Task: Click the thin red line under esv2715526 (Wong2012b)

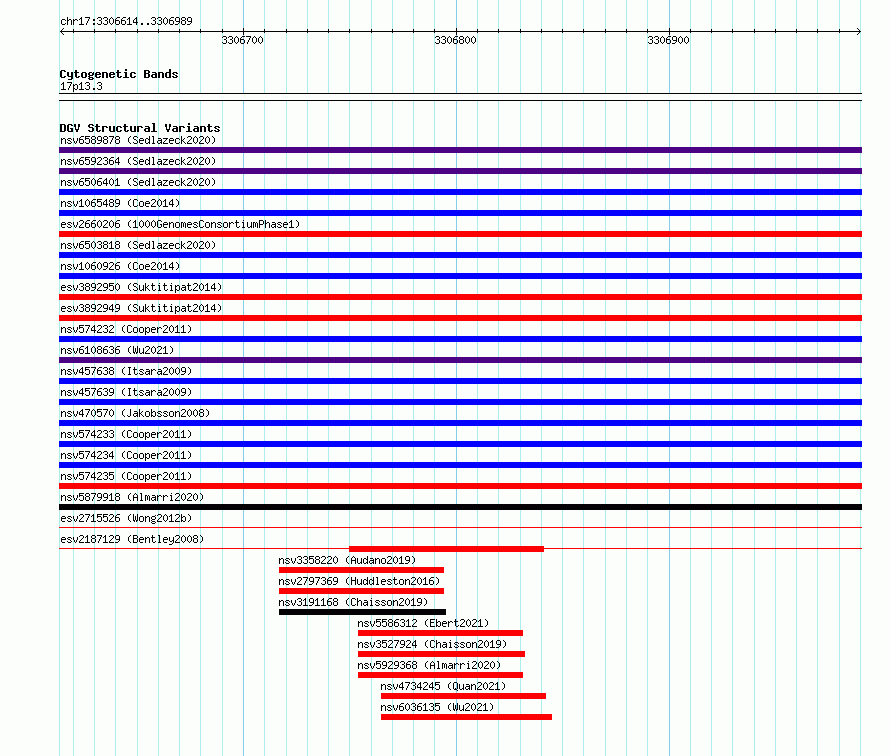Action: (x=460, y=528)
